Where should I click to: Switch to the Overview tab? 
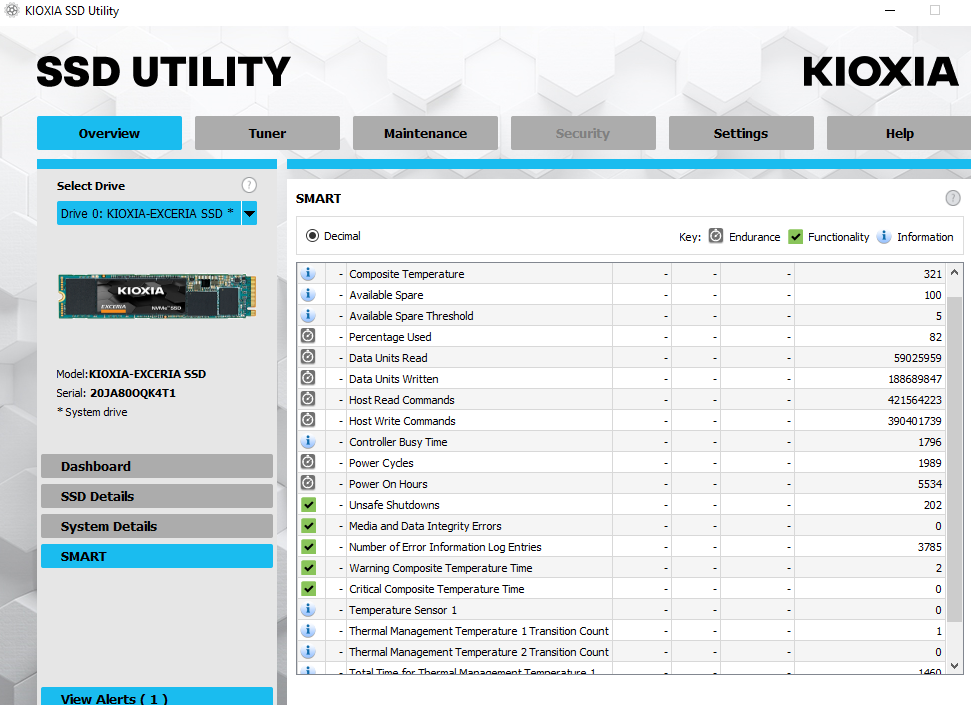(x=109, y=133)
